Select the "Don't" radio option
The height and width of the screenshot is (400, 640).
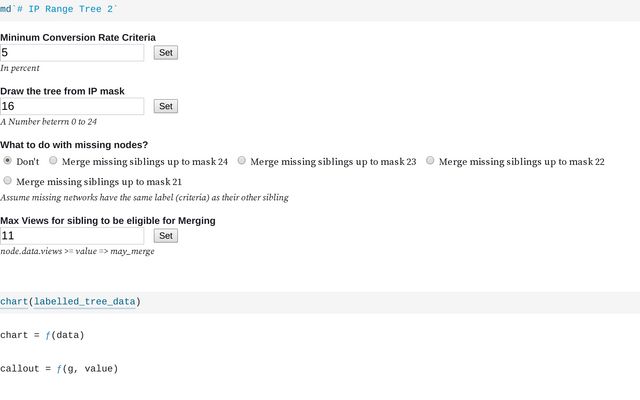pos(7,160)
